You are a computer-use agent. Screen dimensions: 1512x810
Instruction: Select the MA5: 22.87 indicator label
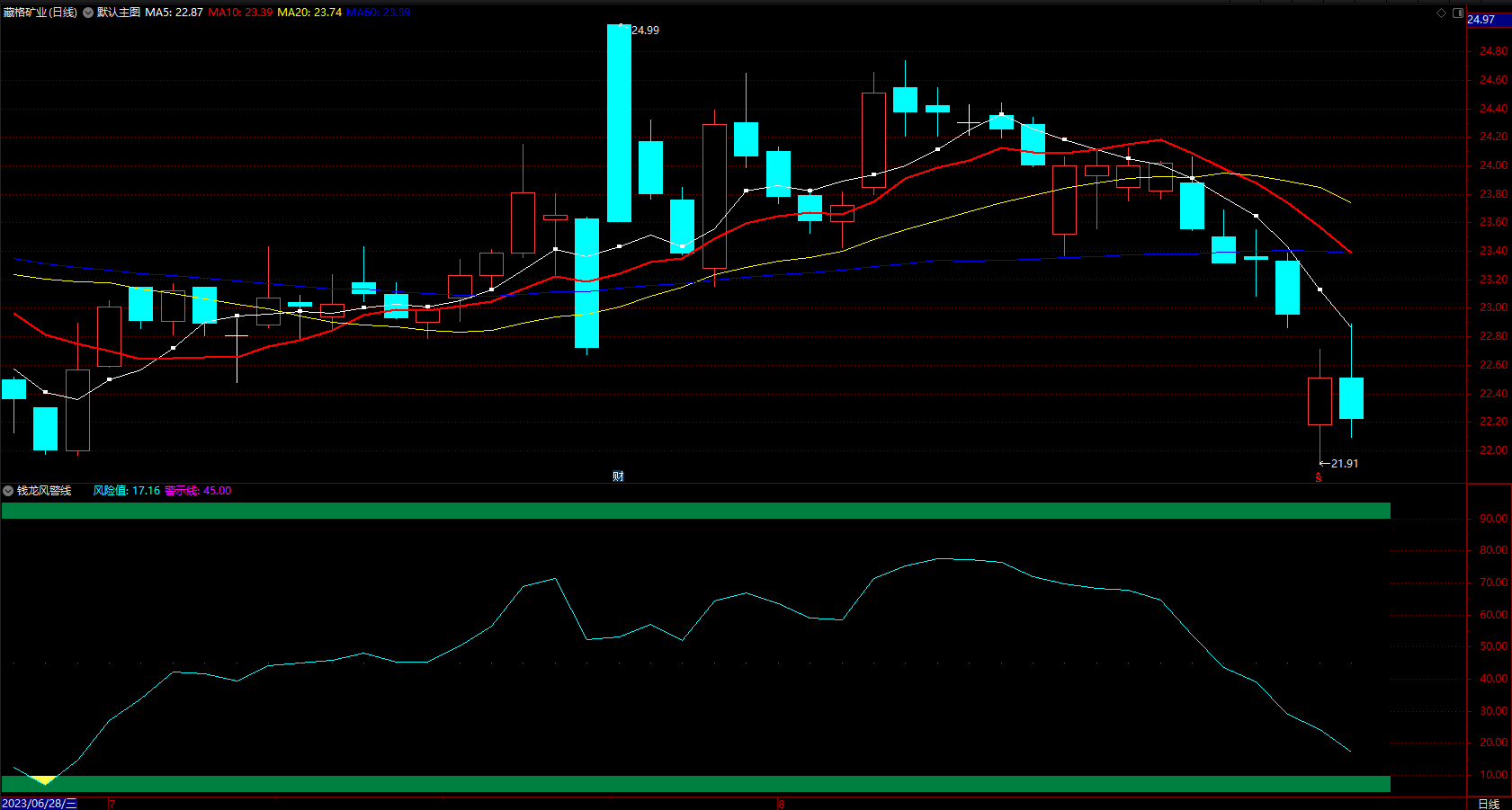coord(174,13)
